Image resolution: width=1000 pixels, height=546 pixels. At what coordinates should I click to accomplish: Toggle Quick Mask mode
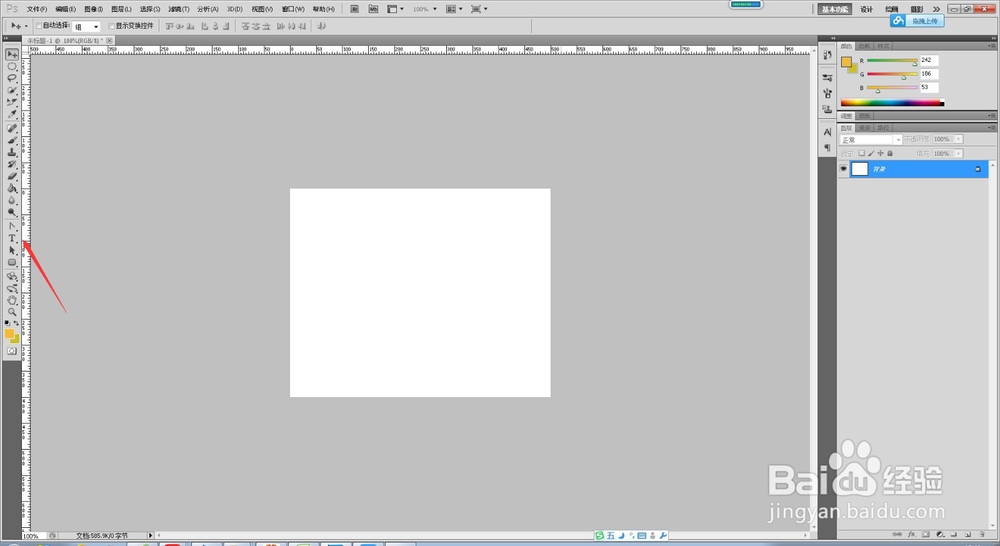[x=12, y=351]
